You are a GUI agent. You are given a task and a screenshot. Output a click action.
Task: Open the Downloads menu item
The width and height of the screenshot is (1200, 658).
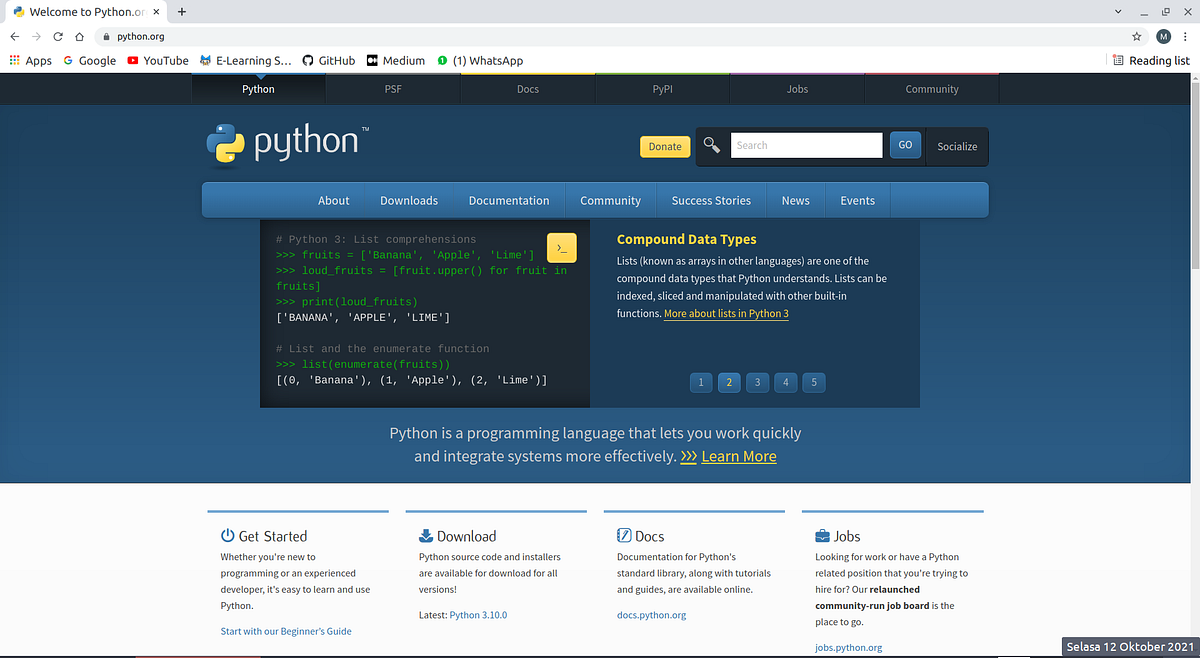tap(408, 200)
